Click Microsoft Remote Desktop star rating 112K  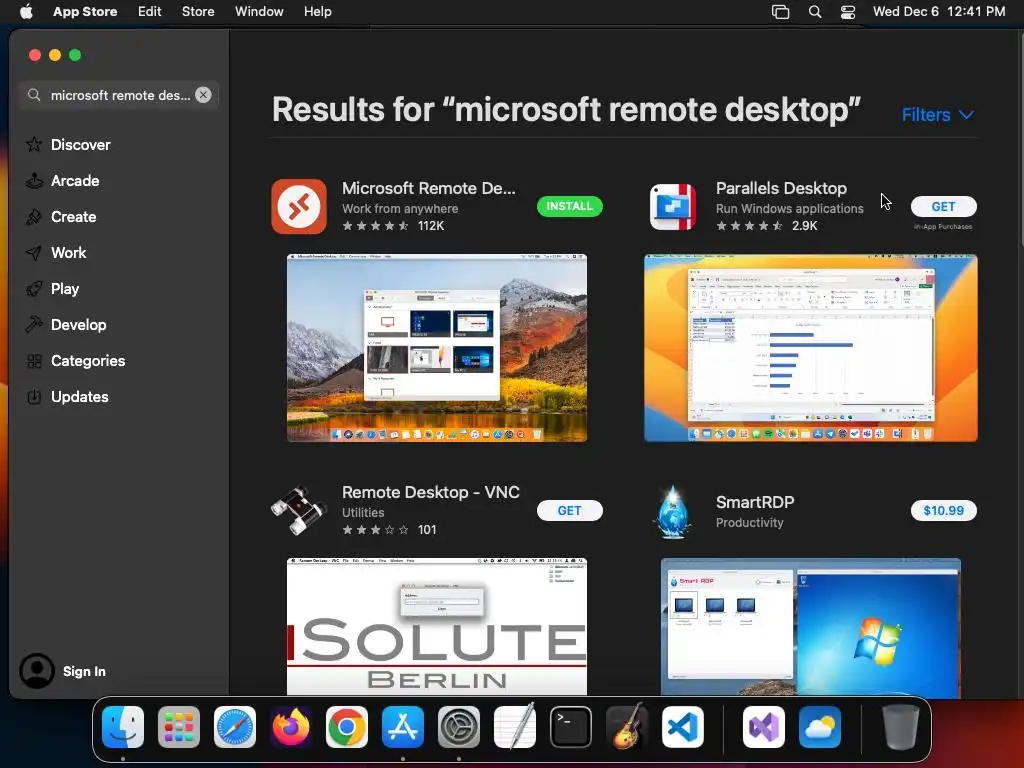click(393, 226)
